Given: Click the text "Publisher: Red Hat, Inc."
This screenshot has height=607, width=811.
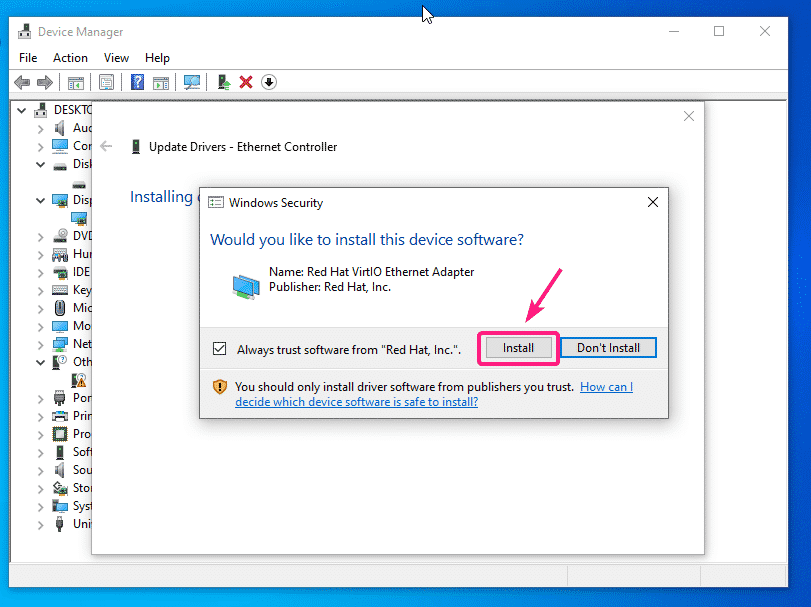Looking at the screenshot, I should click(x=329, y=287).
